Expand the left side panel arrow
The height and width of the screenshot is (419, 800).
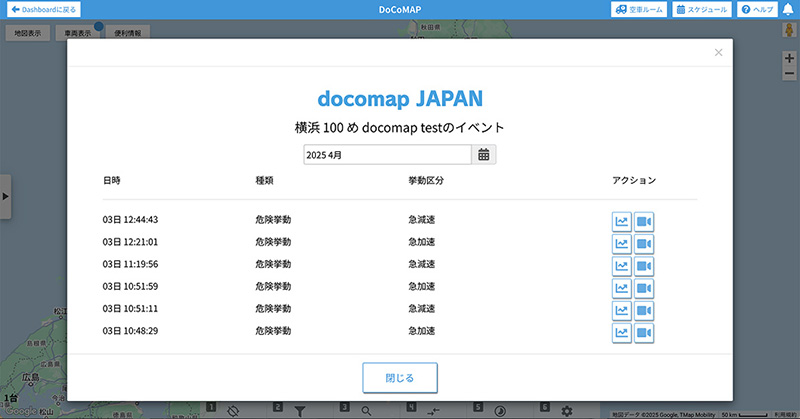pos(5,197)
